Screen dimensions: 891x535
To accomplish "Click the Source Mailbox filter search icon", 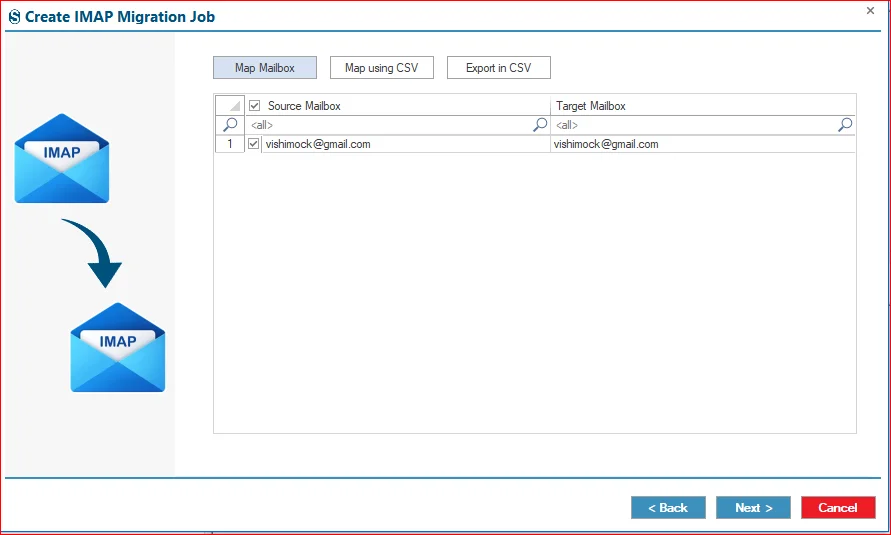I will [540, 124].
